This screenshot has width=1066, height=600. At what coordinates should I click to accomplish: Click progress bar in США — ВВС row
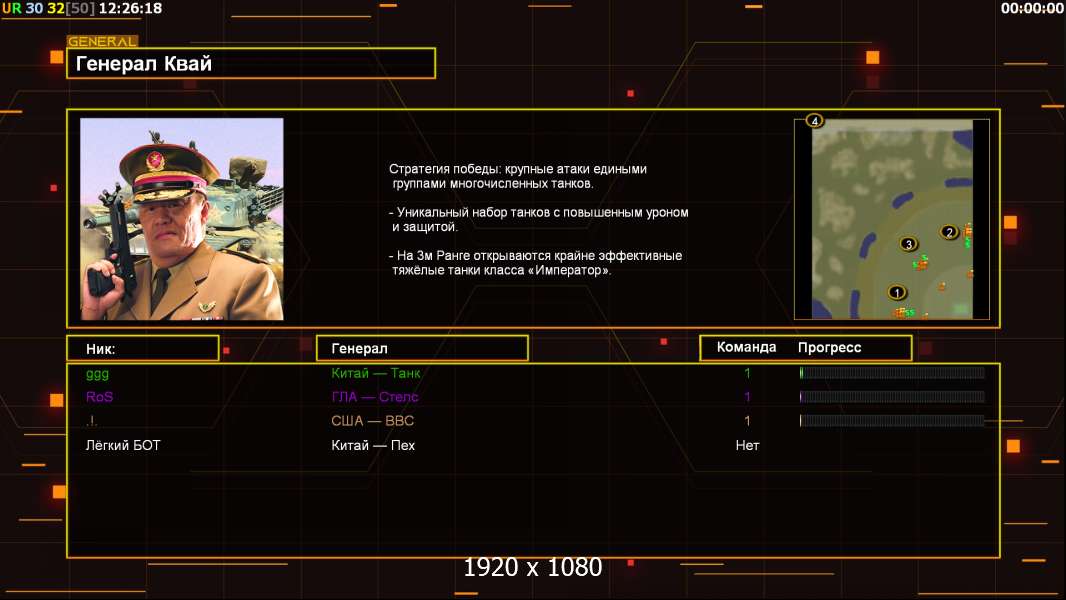click(x=892, y=421)
